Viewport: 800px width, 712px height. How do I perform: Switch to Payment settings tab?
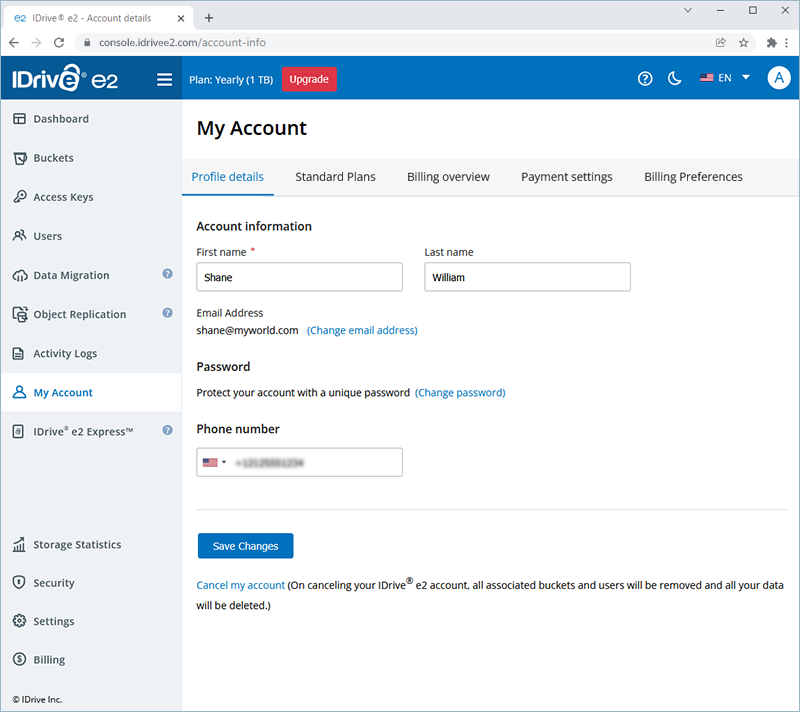[x=566, y=176]
